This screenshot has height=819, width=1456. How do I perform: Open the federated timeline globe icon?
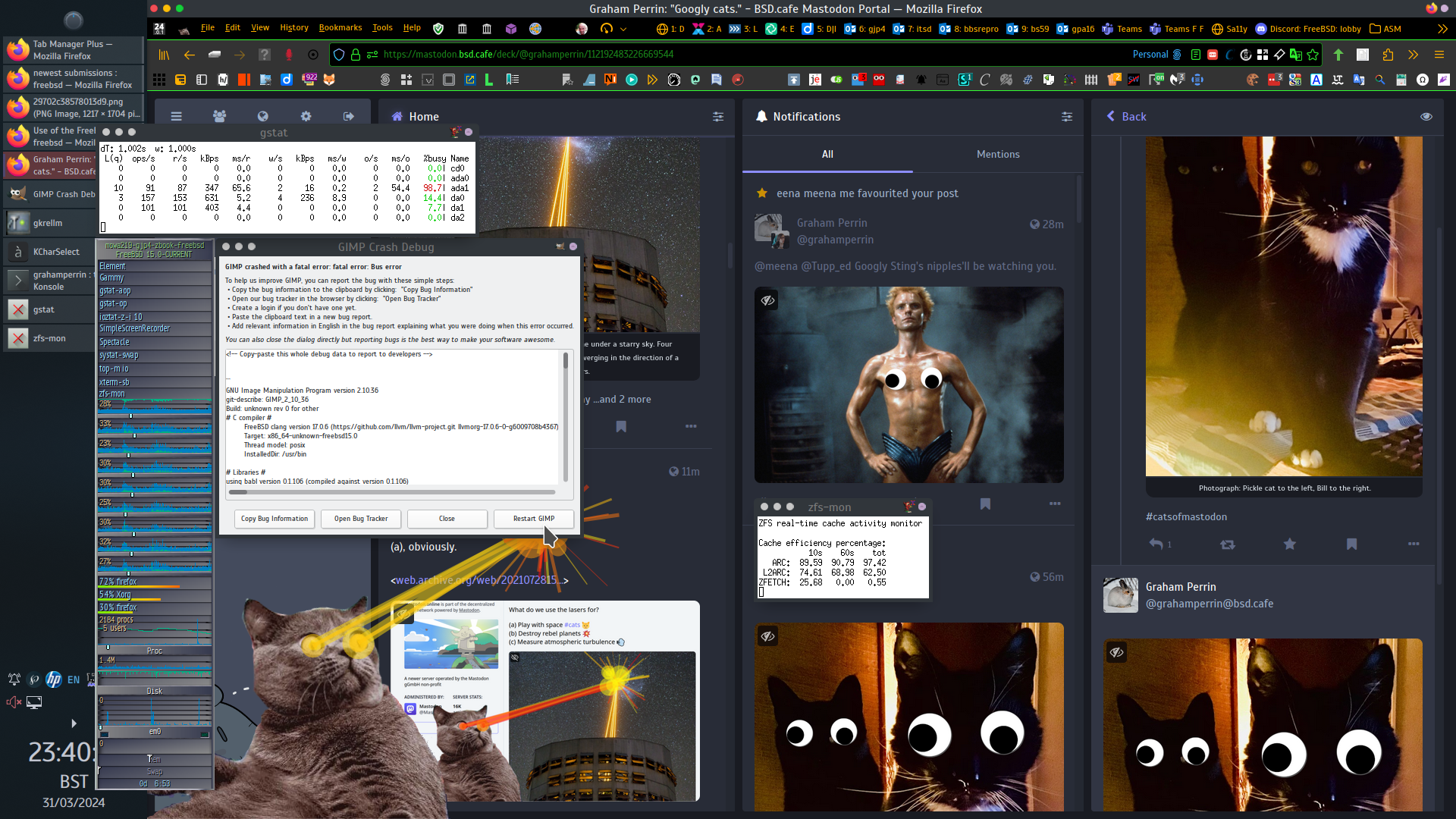[x=262, y=116]
